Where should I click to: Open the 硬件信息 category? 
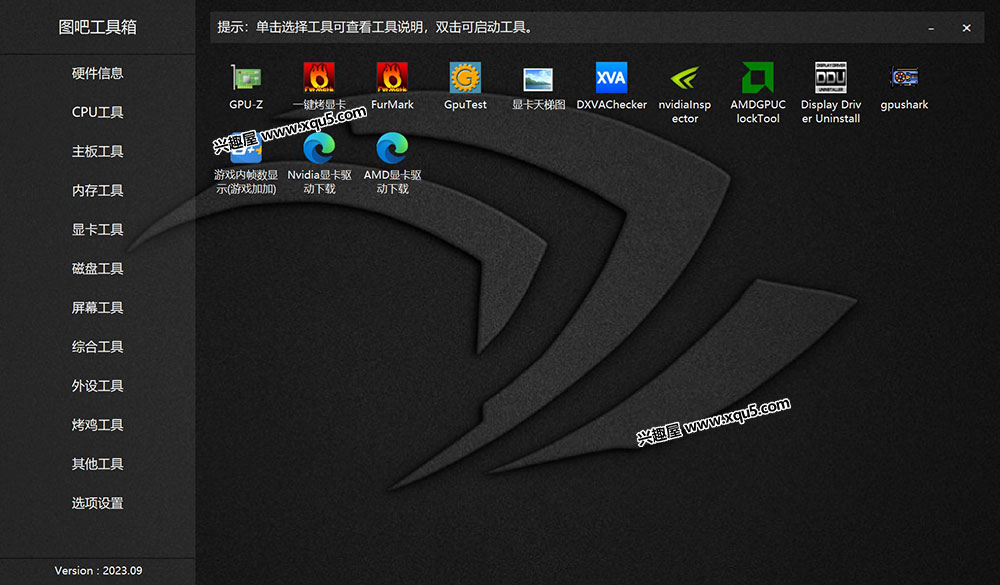98,73
